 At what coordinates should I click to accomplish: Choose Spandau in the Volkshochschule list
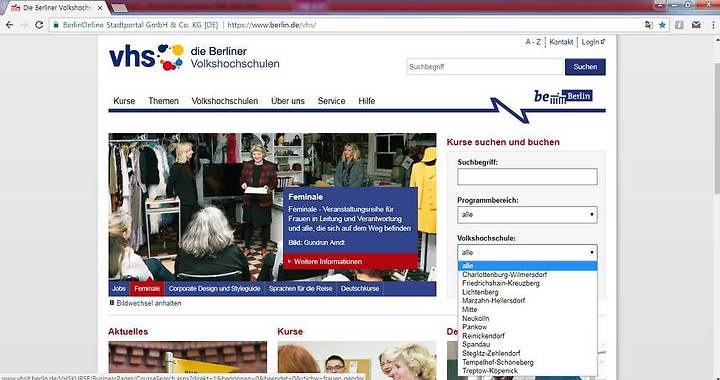[x=527, y=344]
